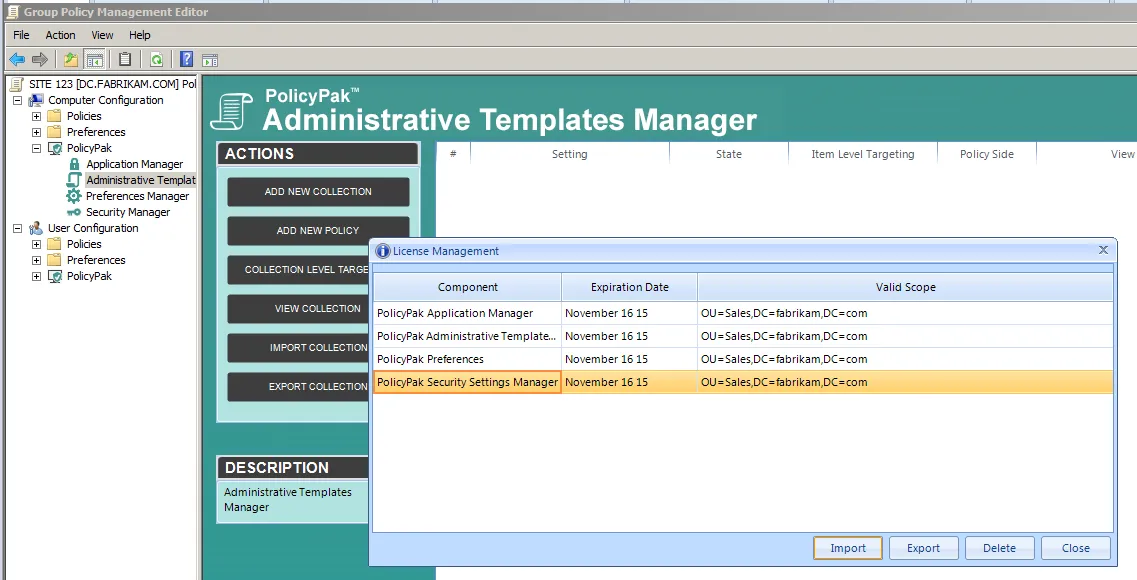Screen dimensions: 1137x580
Task: Toggle the Show/Hide Console Tree icon
Action: tap(94, 60)
